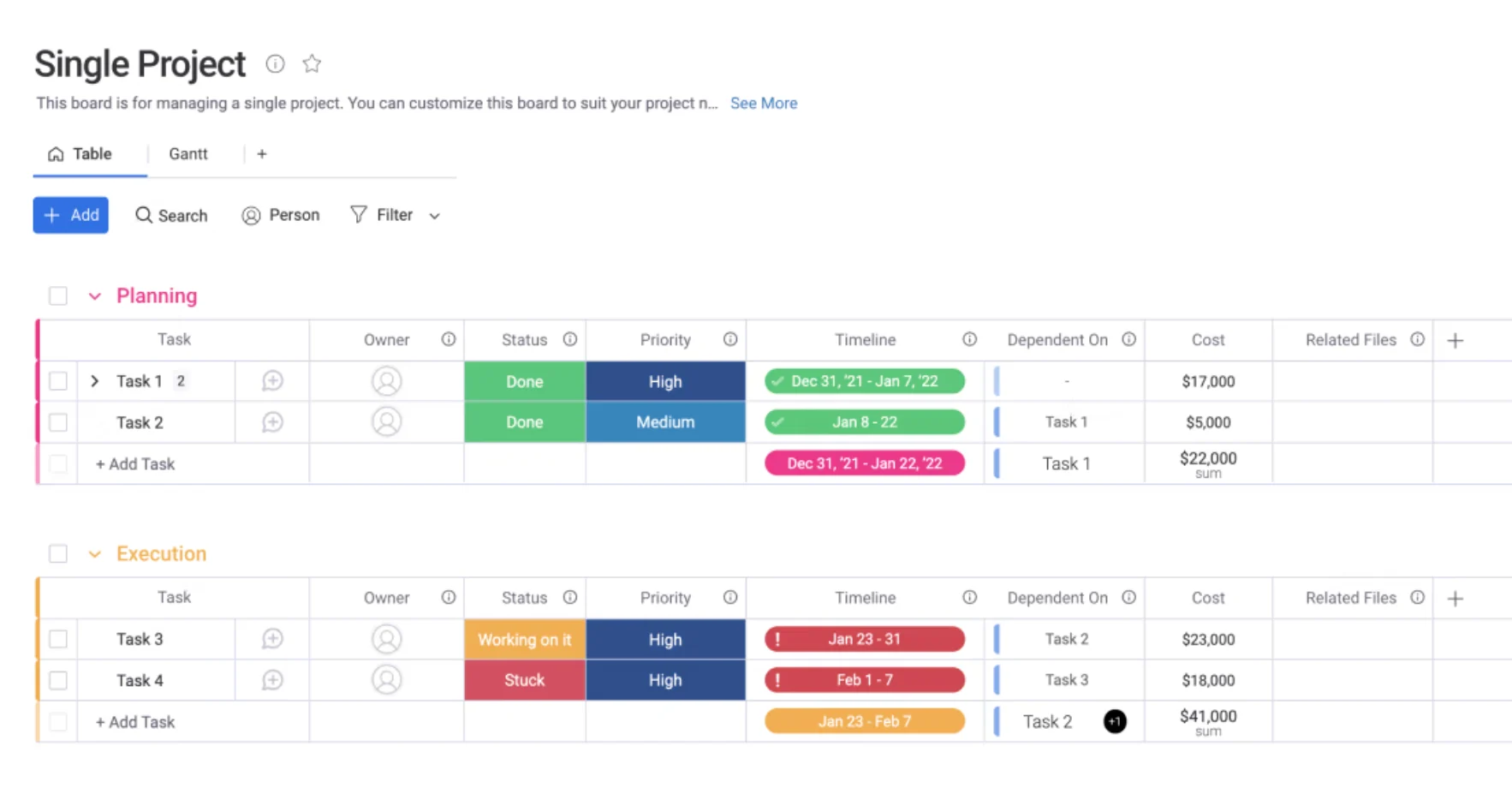Assign an owner via Task 3 avatar icon
Image resolution: width=1512 pixels, height=788 pixels.
pyautogui.click(x=386, y=639)
